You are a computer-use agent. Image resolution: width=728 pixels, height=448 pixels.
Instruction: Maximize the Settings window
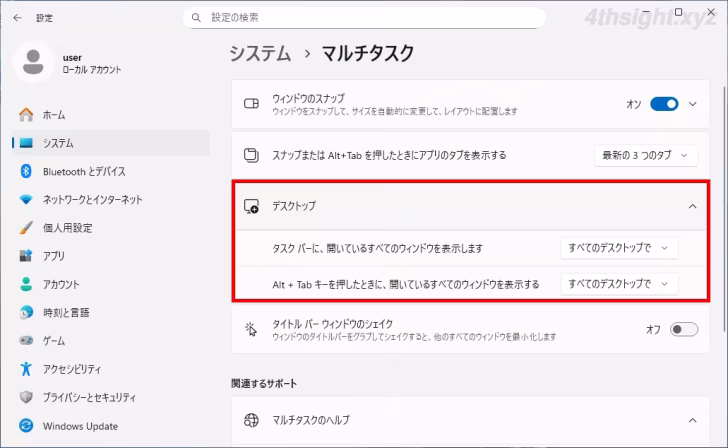coord(678,12)
